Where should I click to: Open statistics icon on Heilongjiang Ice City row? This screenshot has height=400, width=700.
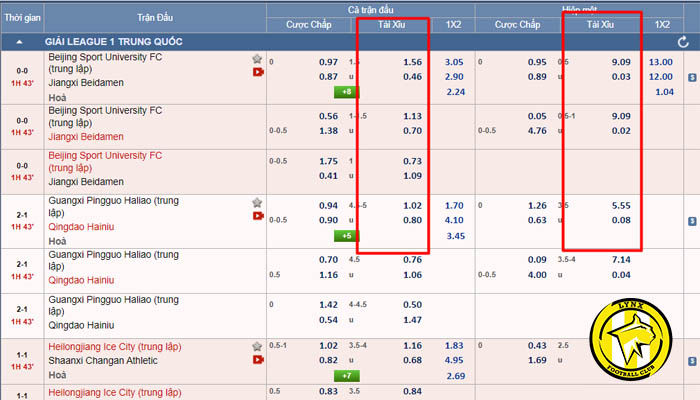tap(692, 361)
